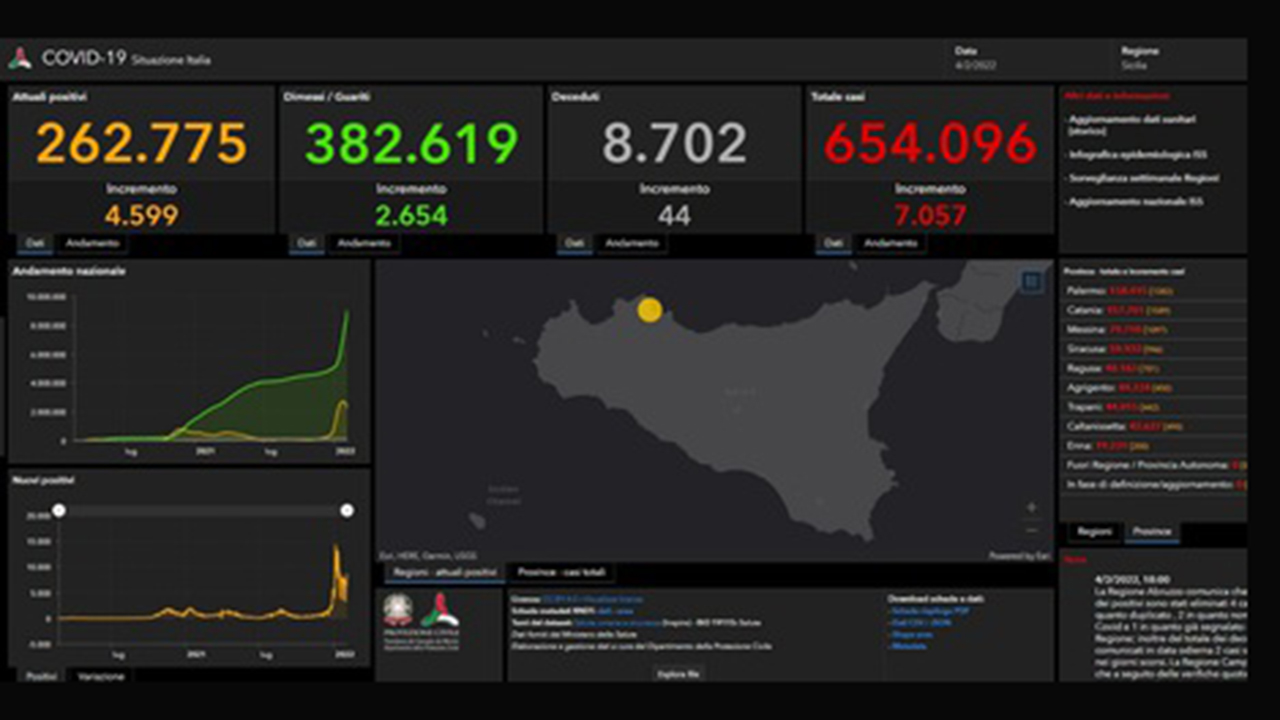Click the Protezione Civile logo in header
1280x720 pixels.
[20, 59]
